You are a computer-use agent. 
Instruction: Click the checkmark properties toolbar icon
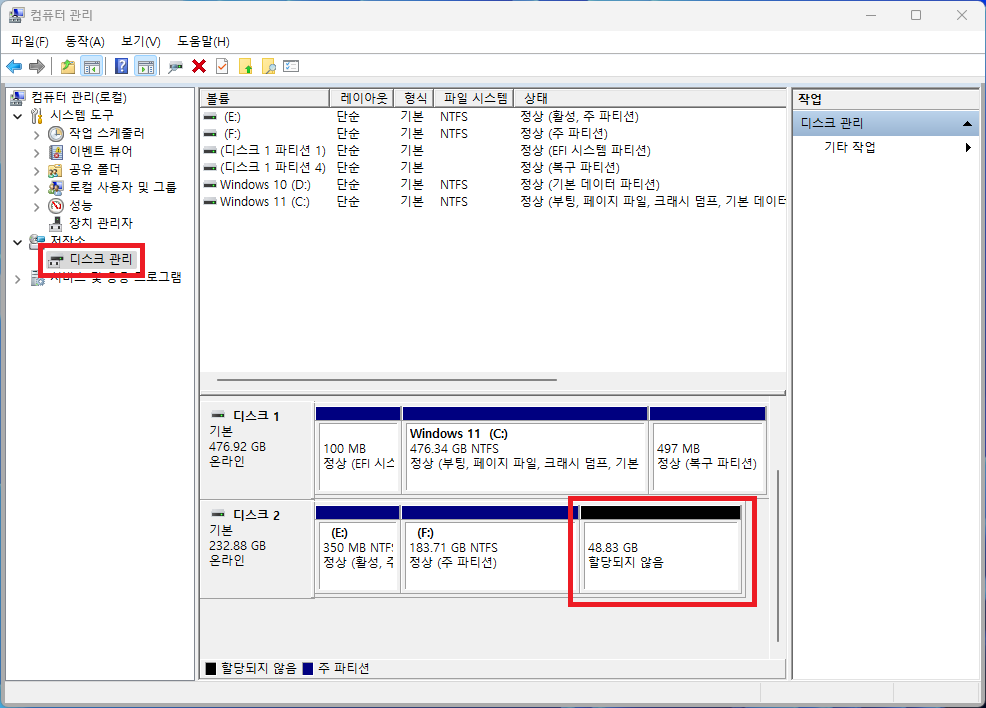[221, 65]
